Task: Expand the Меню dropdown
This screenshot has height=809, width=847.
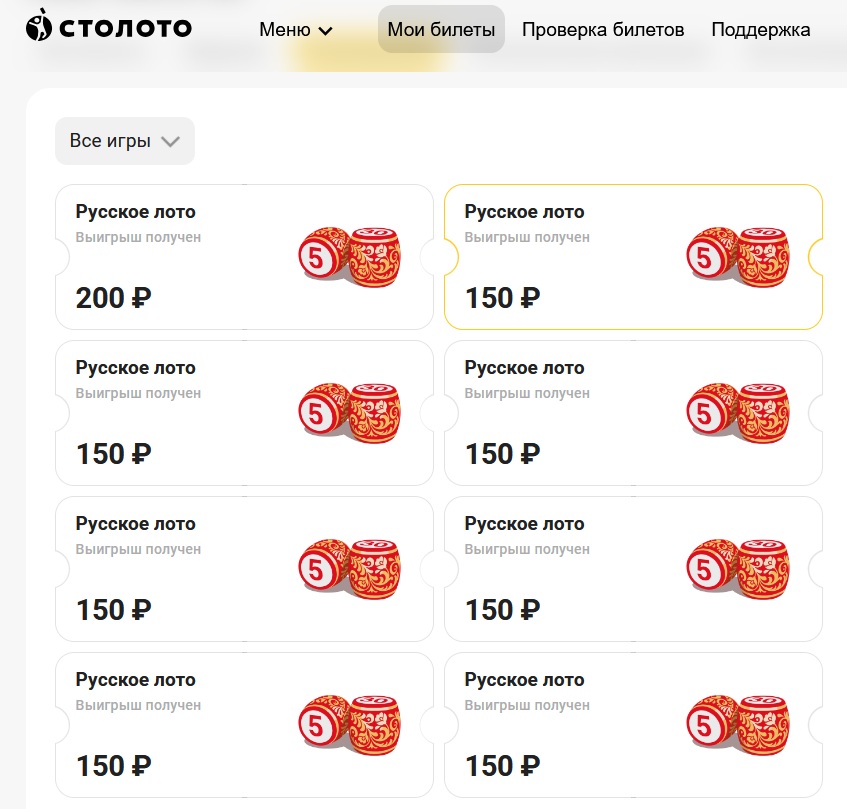Action: click(296, 30)
